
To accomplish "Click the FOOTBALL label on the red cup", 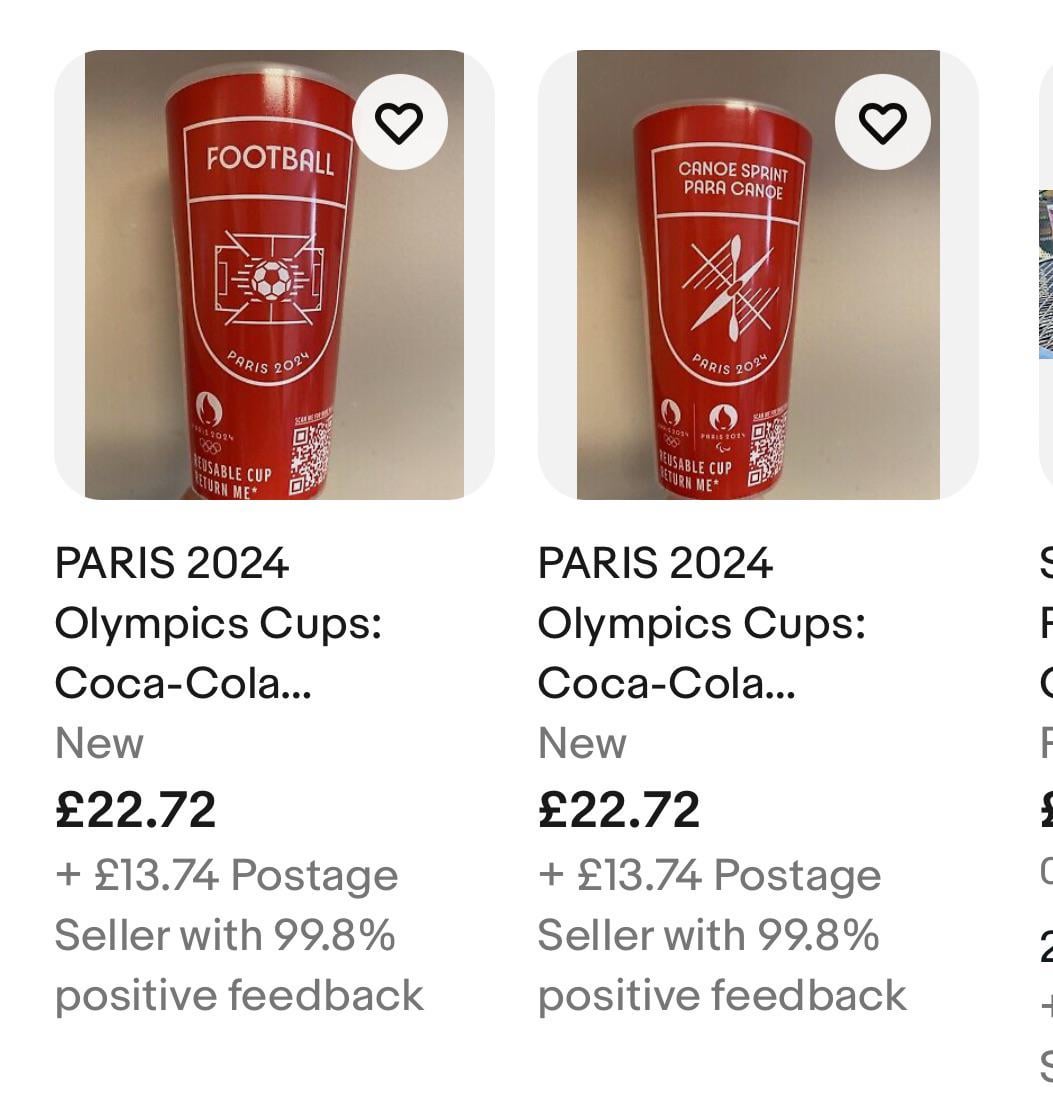I will pyautogui.click(x=270, y=160).
